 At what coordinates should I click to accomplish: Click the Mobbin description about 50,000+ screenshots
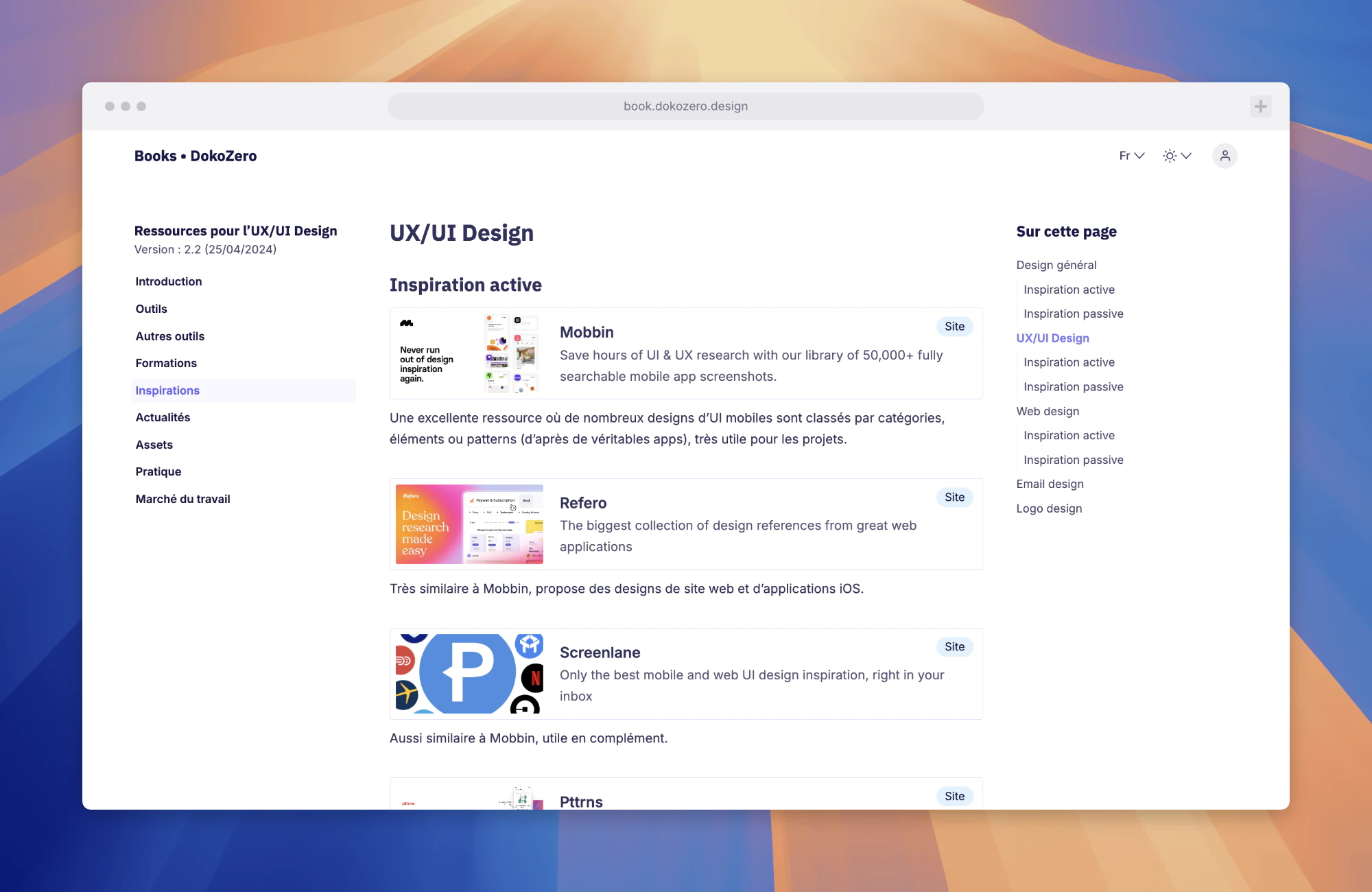(751, 366)
